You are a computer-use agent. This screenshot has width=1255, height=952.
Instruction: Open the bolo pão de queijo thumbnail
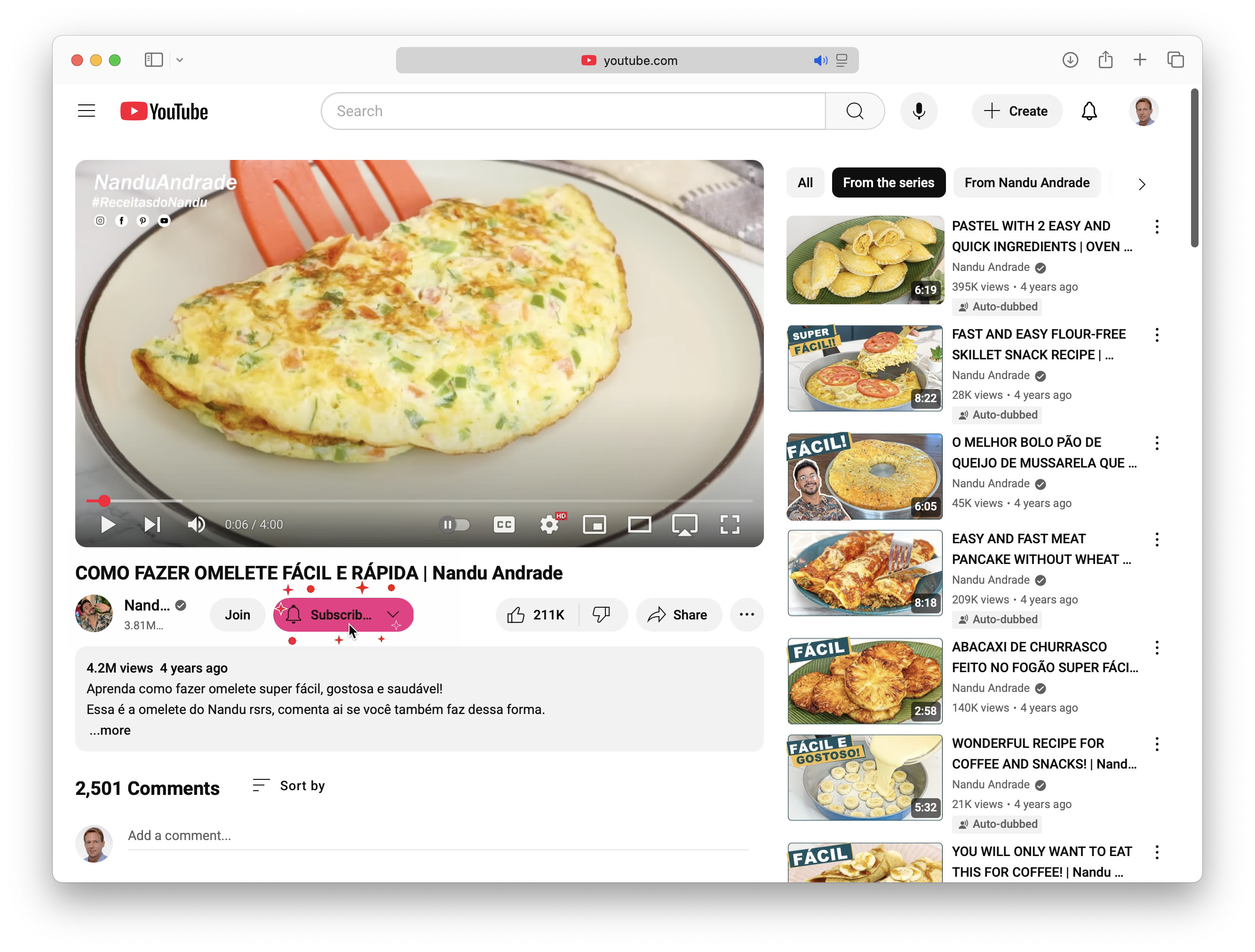[x=865, y=476]
